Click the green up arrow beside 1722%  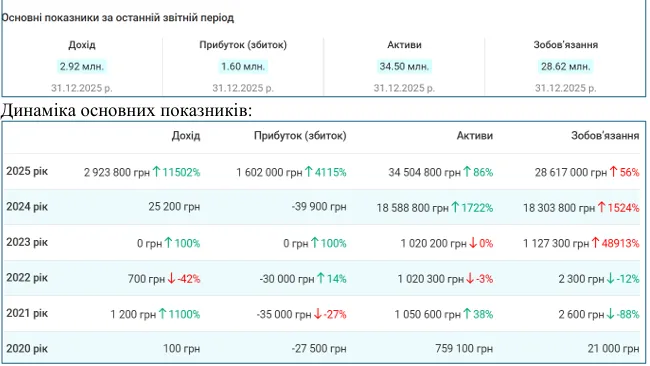click(455, 207)
